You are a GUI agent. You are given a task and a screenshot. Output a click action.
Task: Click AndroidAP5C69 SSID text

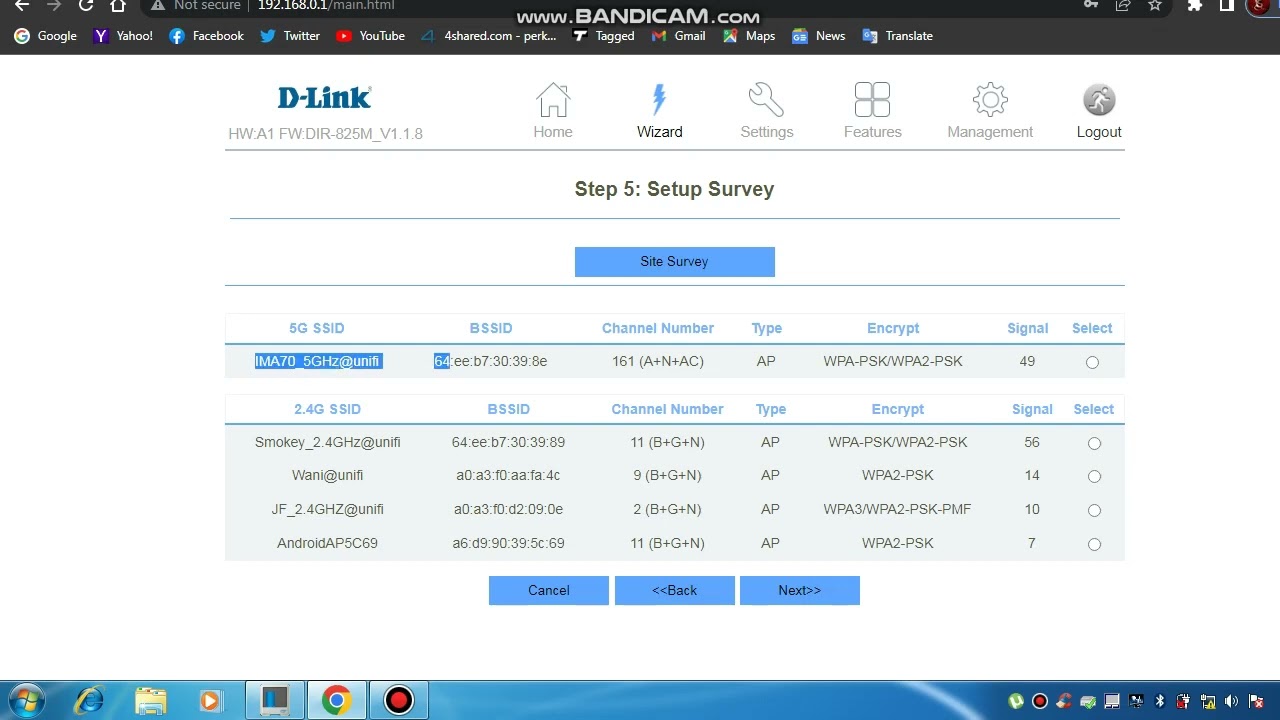pos(327,543)
